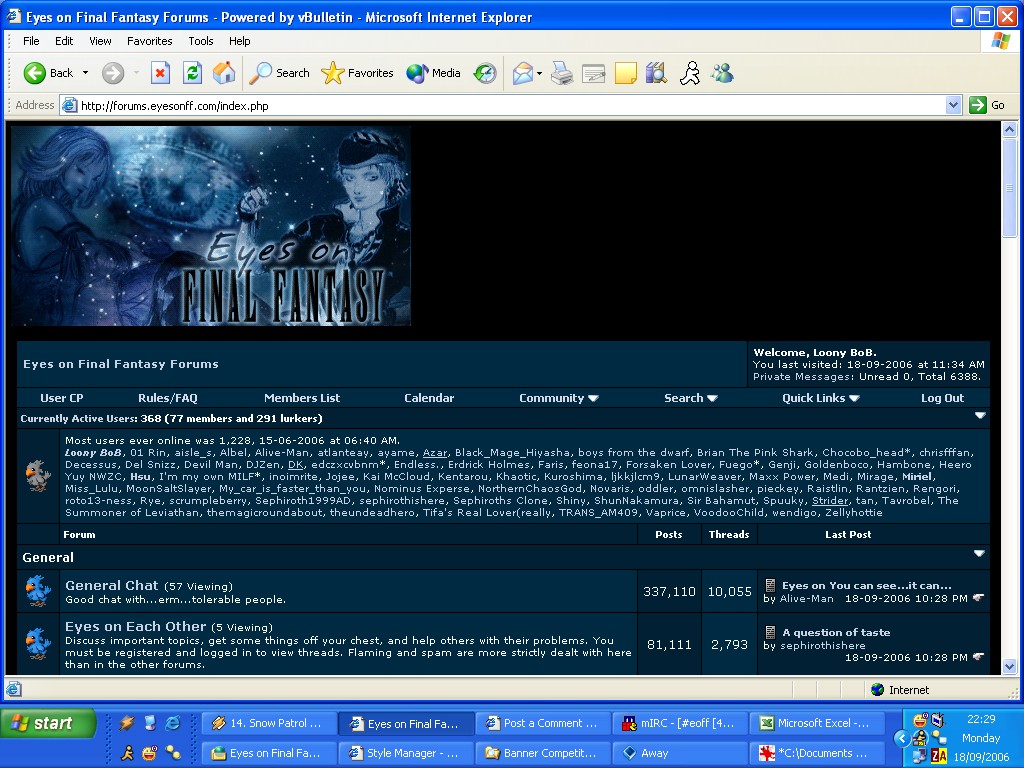
Task: Switch to Banner Competition taskbar folder
Action: [542, 753]
